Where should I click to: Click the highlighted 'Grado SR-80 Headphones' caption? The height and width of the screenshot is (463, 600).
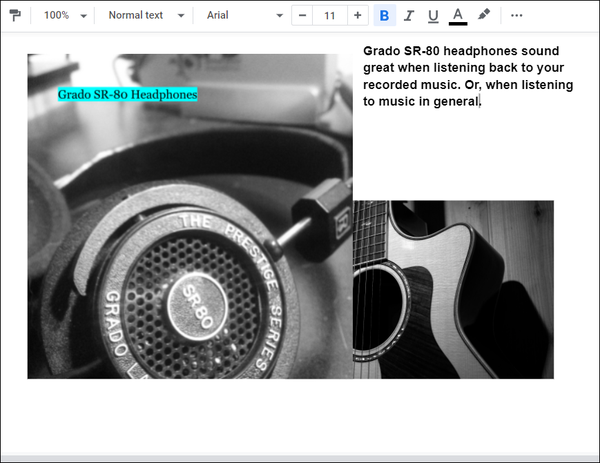pyautogui.click(x=127, y=94)
